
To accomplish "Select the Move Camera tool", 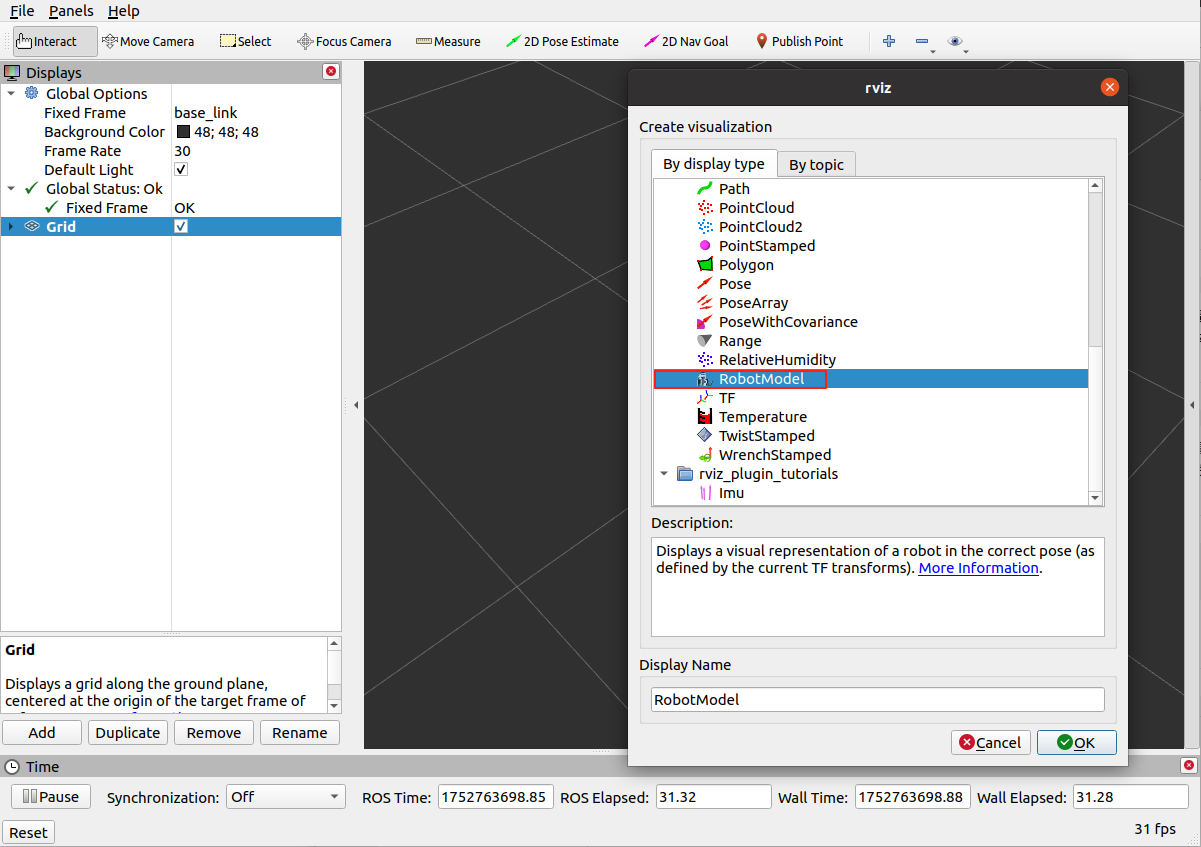I will pyautogui.click(x=148, y=41).
